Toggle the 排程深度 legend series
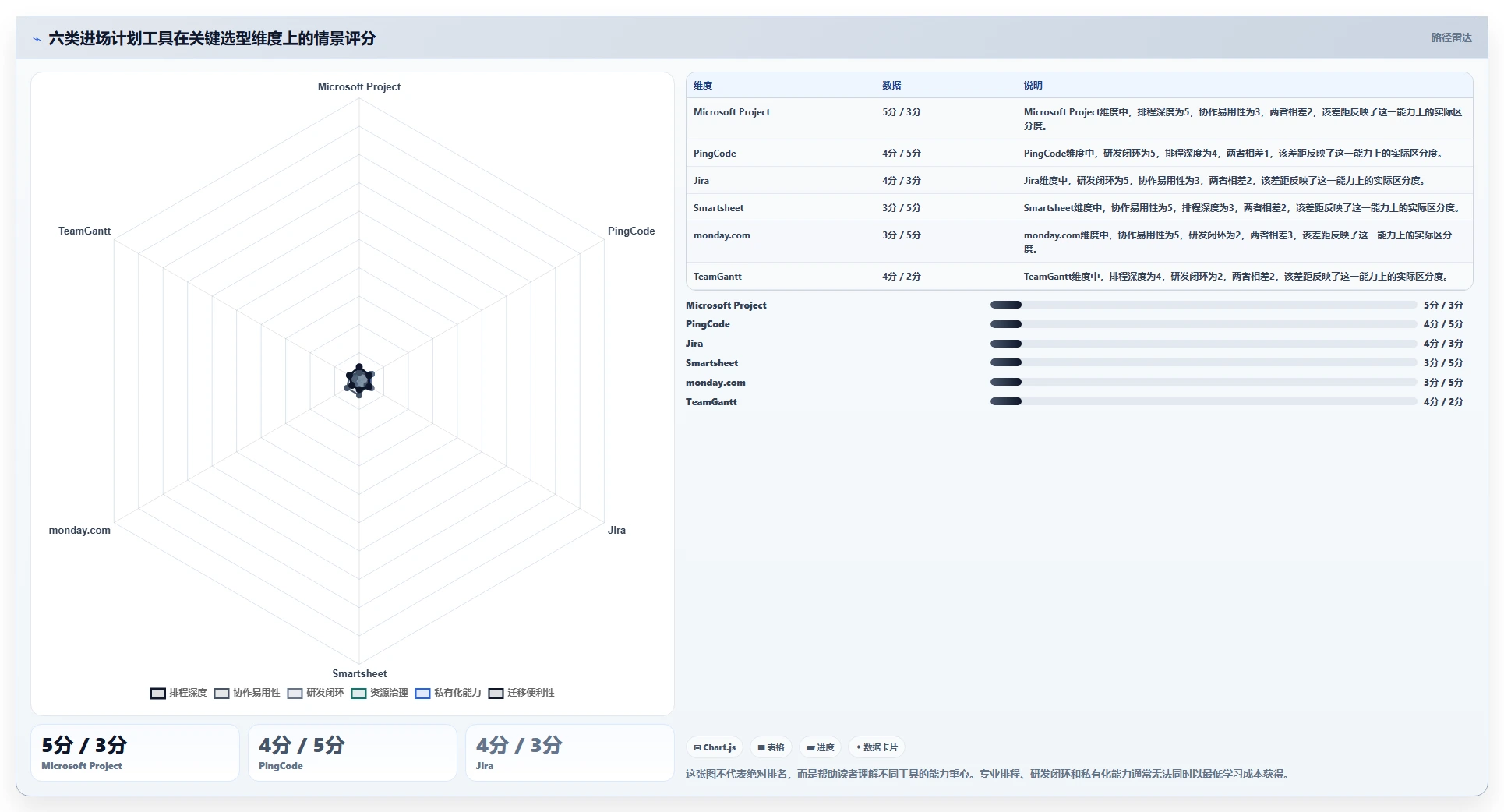Image resolution: width=1504 pixels, height=812 pixels. pyautogui.click(x=178, y=693)
